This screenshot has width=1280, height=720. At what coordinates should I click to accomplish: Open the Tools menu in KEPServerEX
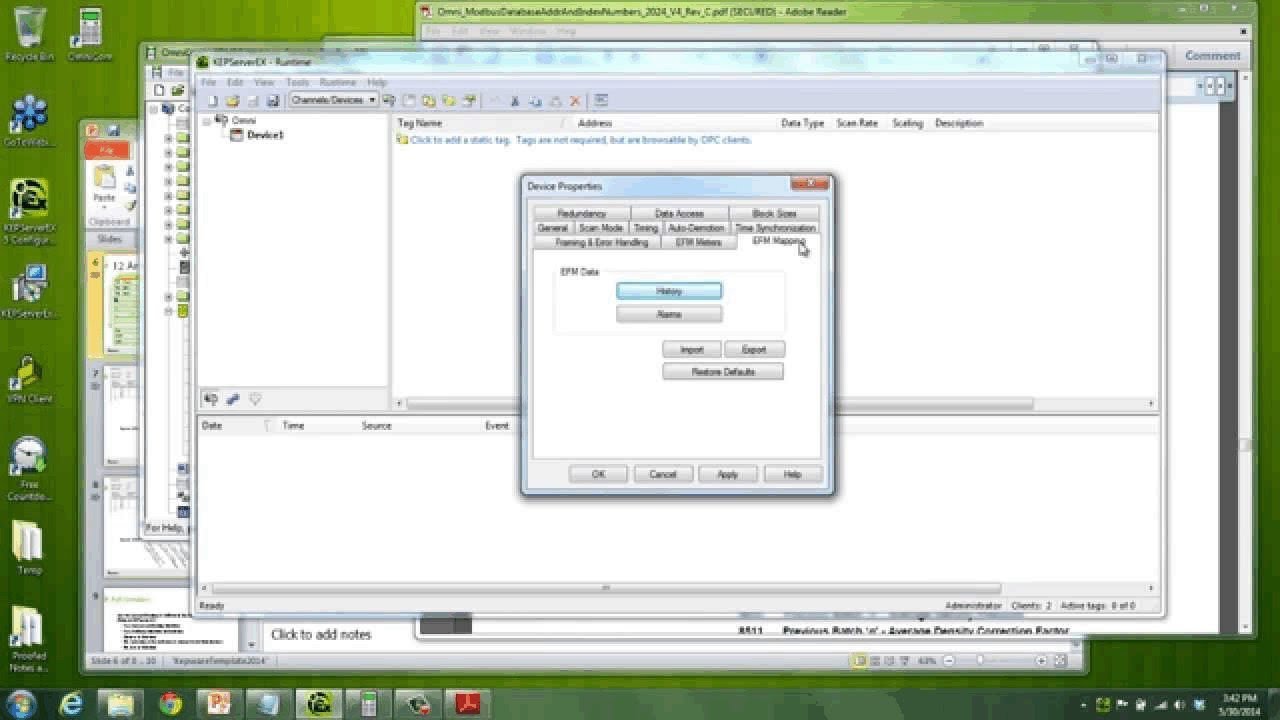pyautogui.click(x=297, y=82)
